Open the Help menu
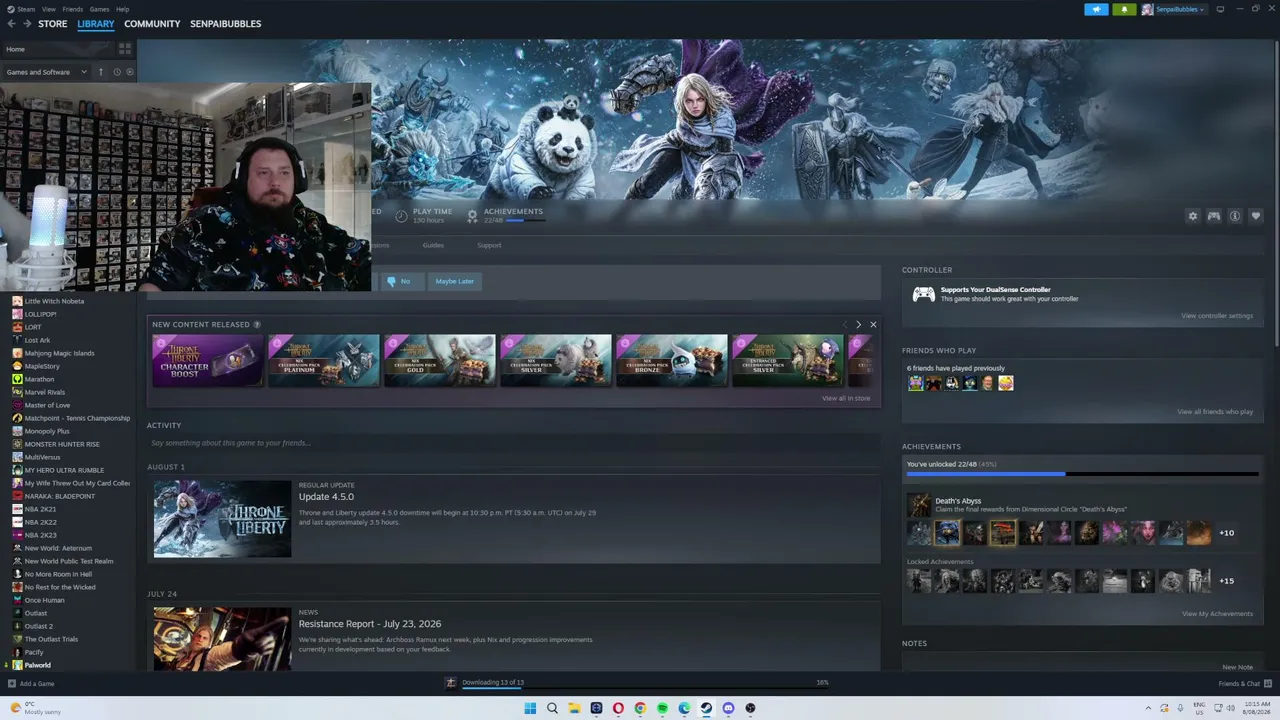This screenshot has width=1280, height=720. tap(122, 9)
